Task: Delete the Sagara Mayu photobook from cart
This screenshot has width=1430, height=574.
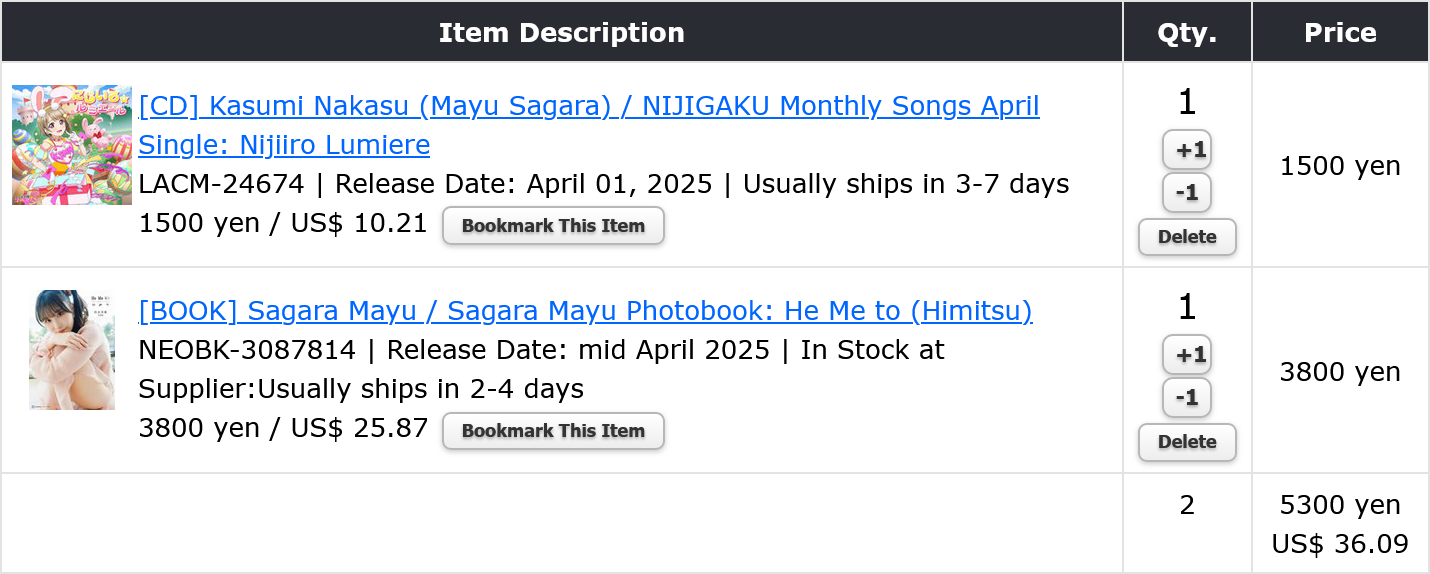Action: [x=1187, y=442]
